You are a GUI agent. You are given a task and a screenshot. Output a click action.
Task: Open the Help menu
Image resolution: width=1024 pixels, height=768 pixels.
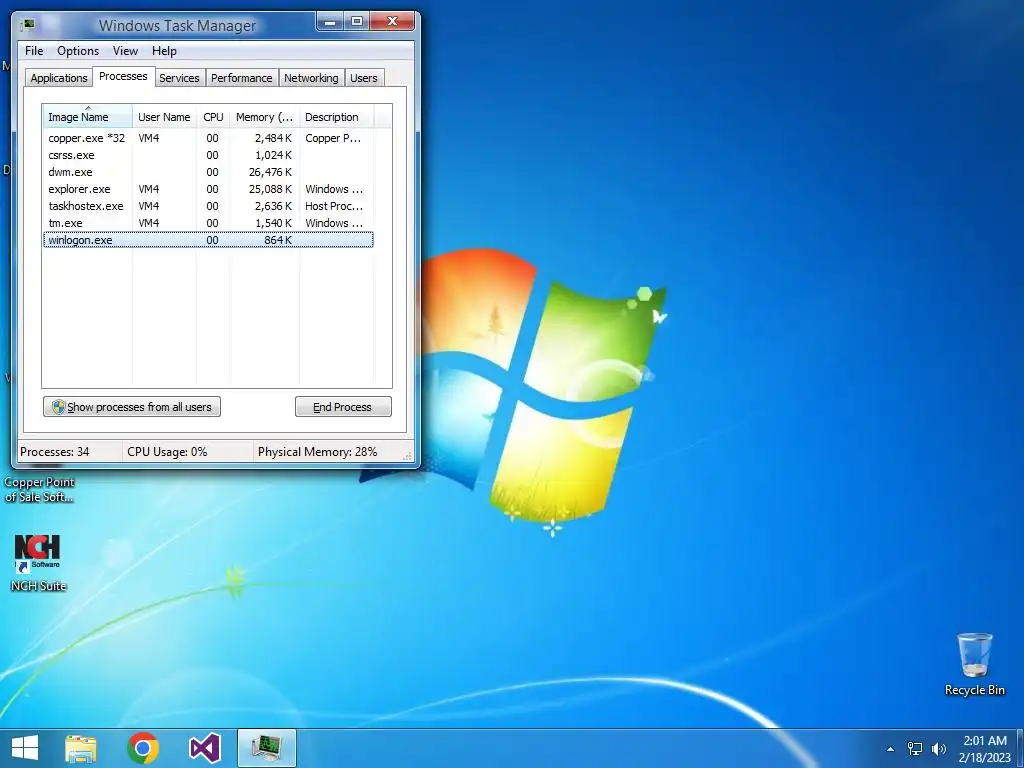click(x=164, y=51)
